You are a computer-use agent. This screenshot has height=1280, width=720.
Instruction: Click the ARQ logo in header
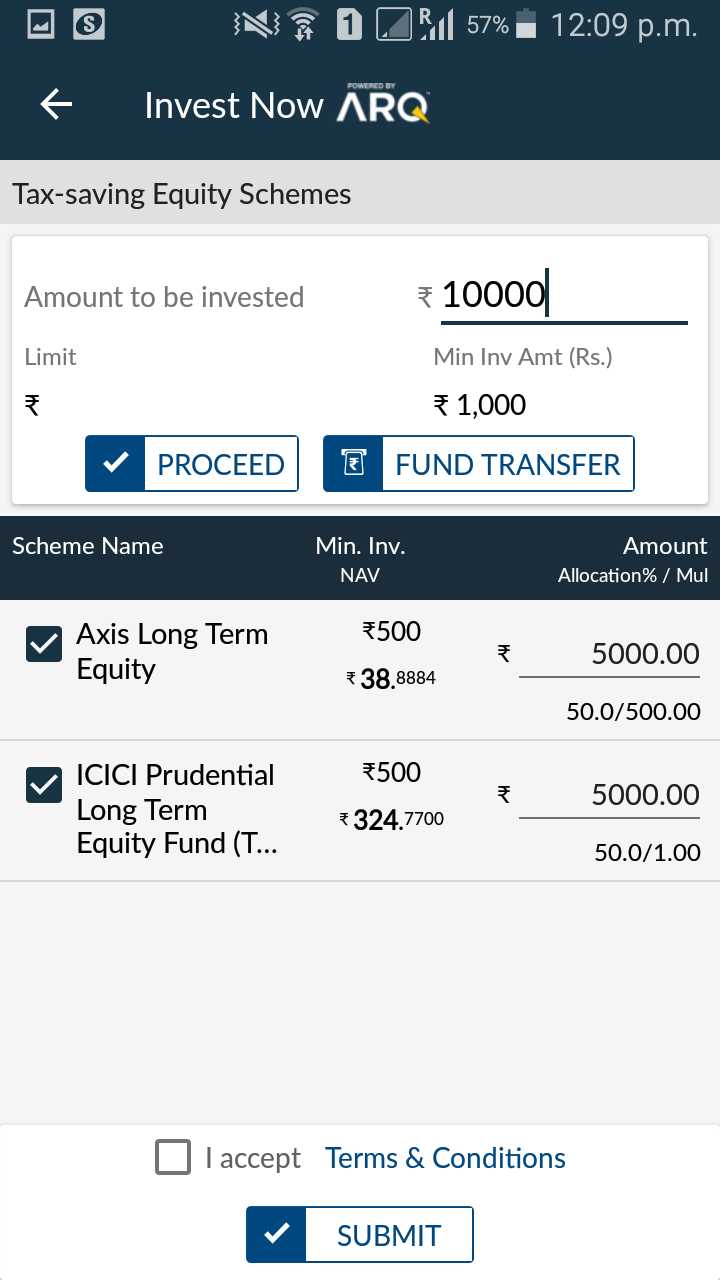point(383,105)
